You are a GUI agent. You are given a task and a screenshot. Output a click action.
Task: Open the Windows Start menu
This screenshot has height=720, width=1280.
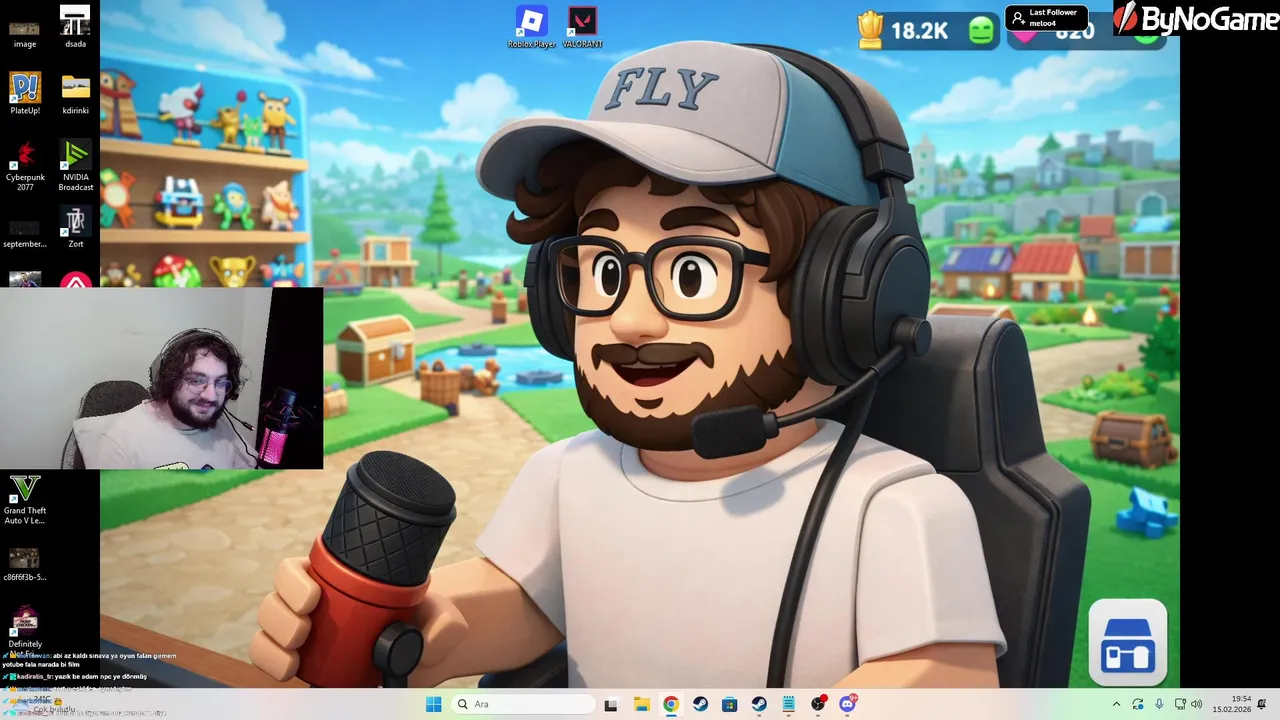click(433, 704)
